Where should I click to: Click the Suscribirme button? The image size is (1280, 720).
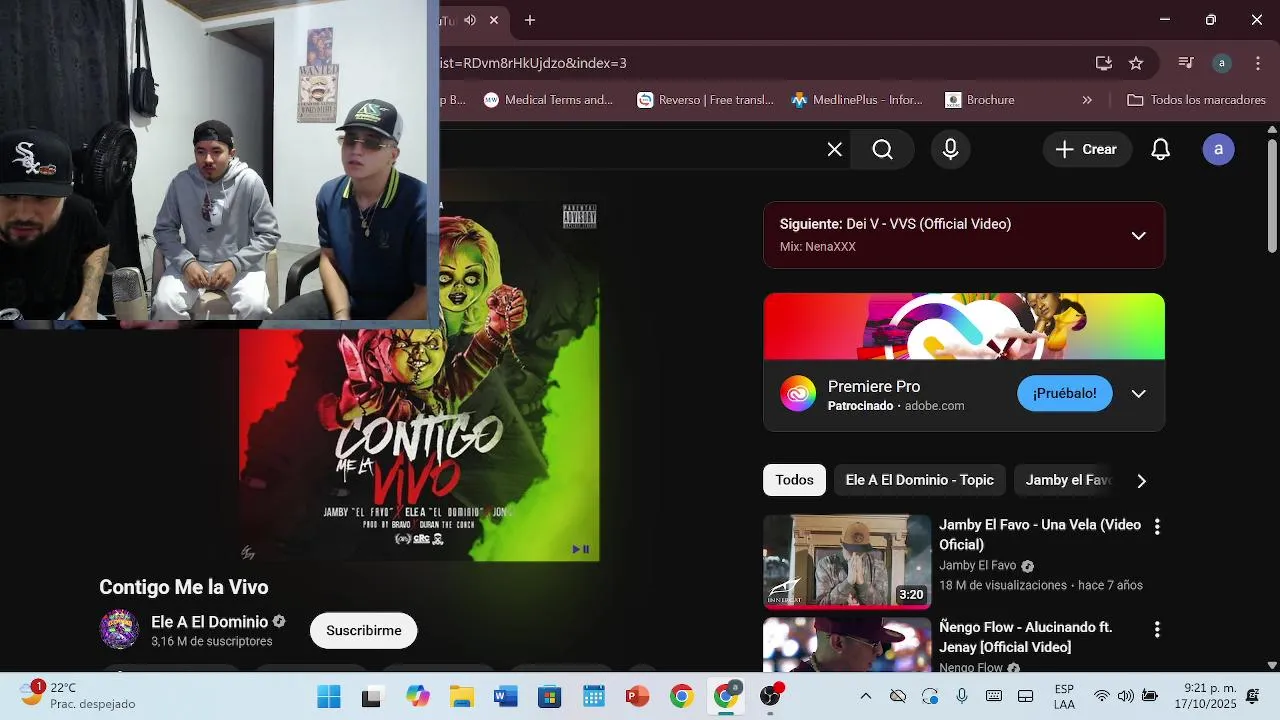click(x=363, y=630)
